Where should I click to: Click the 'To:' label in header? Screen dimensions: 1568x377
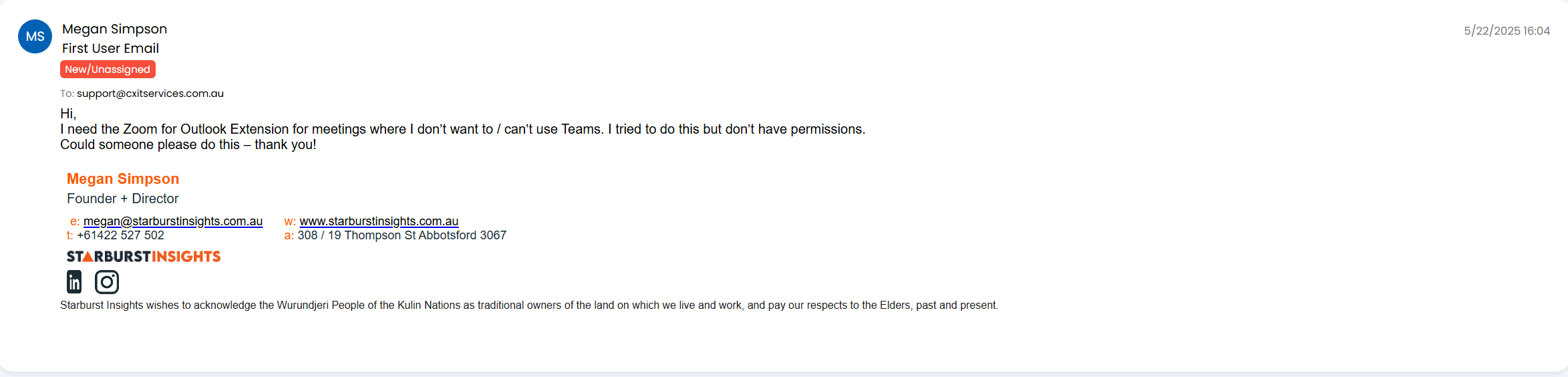[x=67, y=94]
